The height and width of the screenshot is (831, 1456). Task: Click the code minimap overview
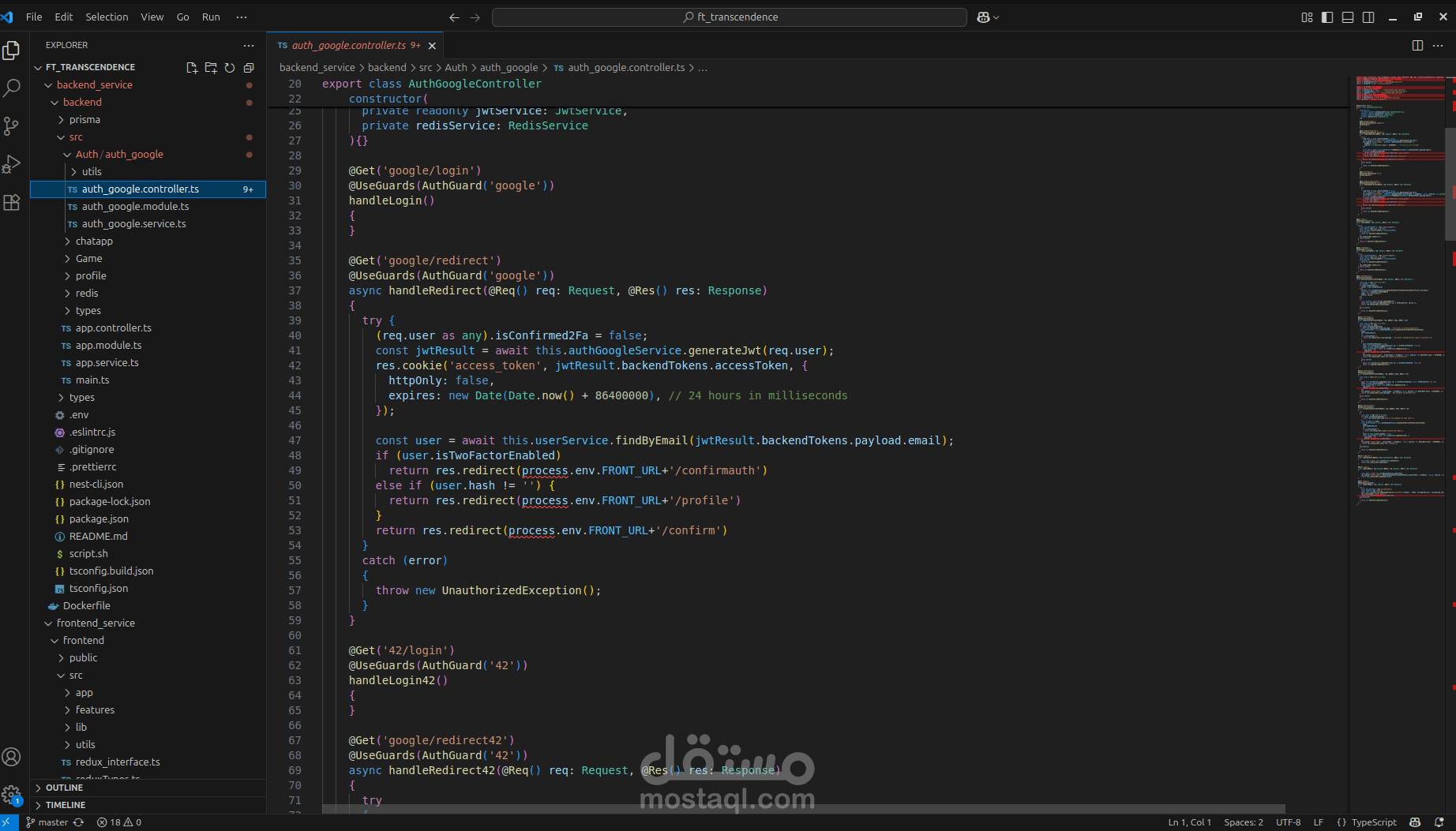1399,290
